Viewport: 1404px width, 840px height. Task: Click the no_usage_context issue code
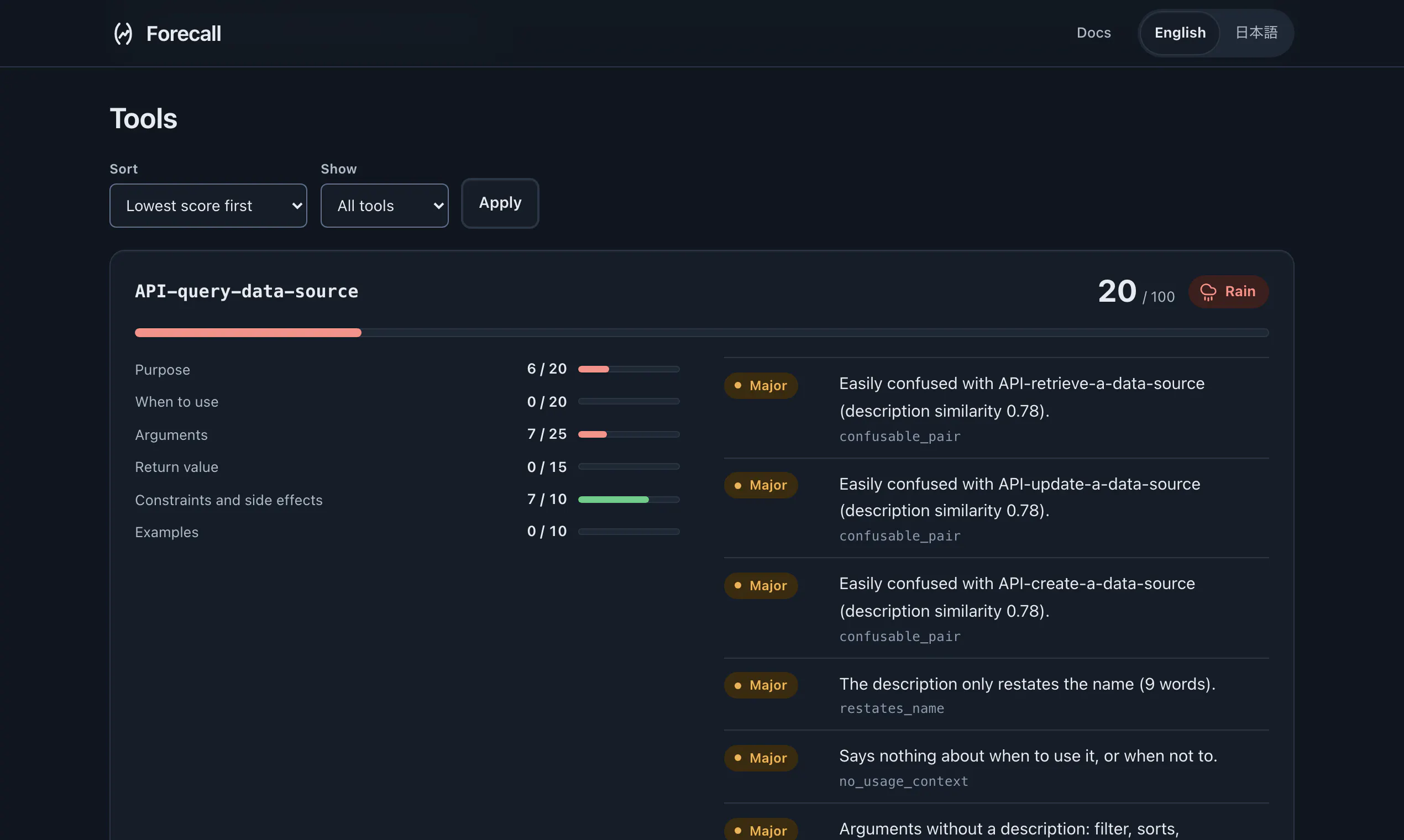click(x=904, y=782)
